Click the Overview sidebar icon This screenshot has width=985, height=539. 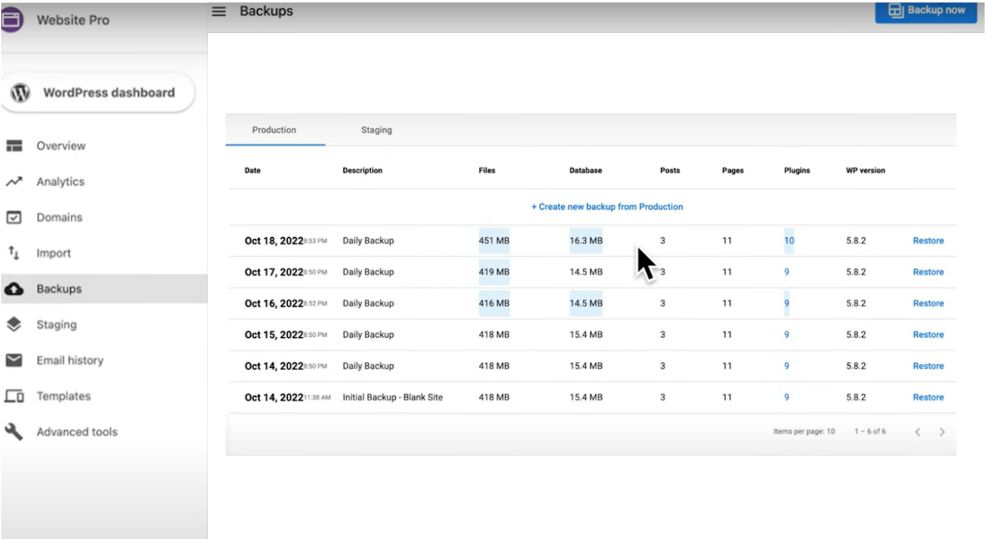coord(14,146)
